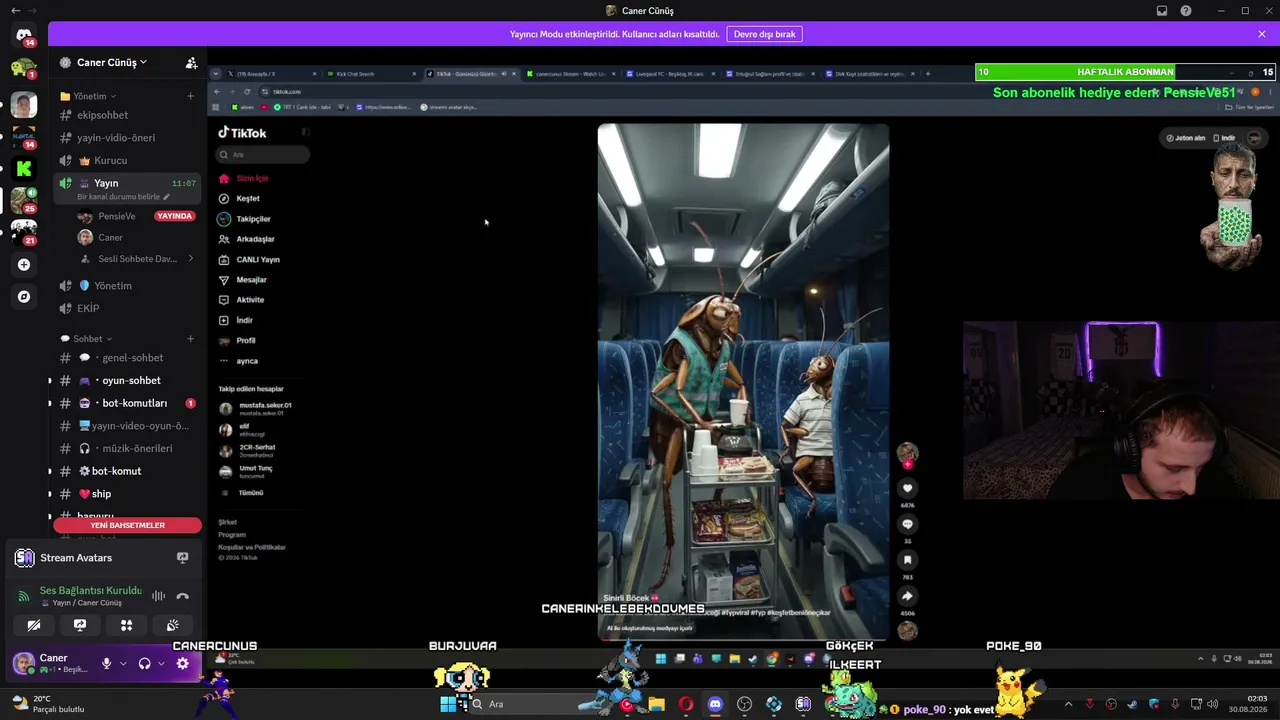Open comments on the streamed TikTok video
The image size is (1280, 720).
point(907,524)
